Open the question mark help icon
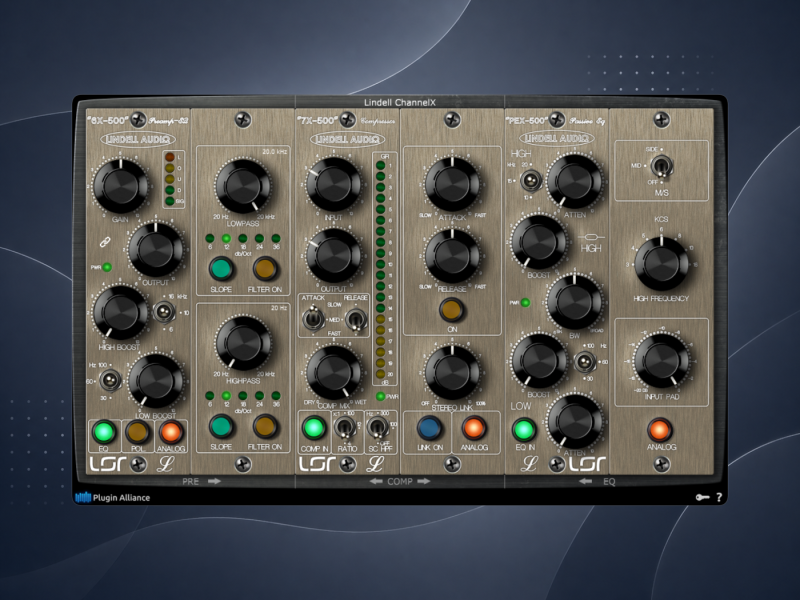 pyautogui.click(x=719, y=497)
